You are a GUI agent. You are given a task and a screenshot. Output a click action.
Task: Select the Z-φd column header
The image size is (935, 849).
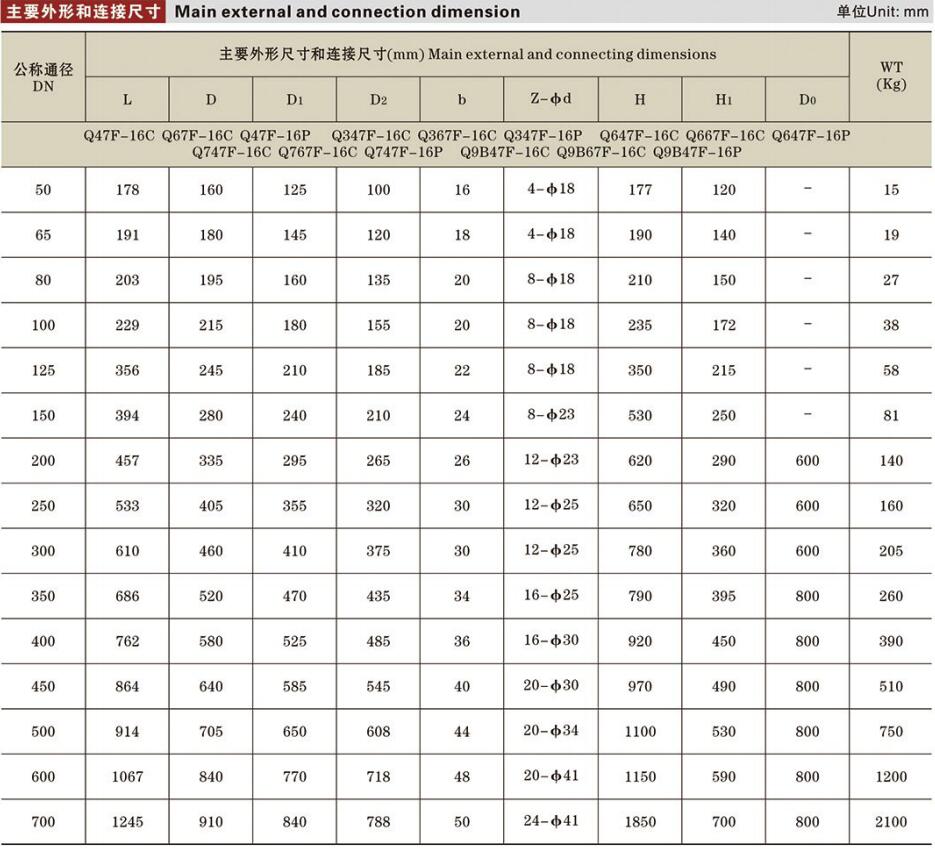549,99
